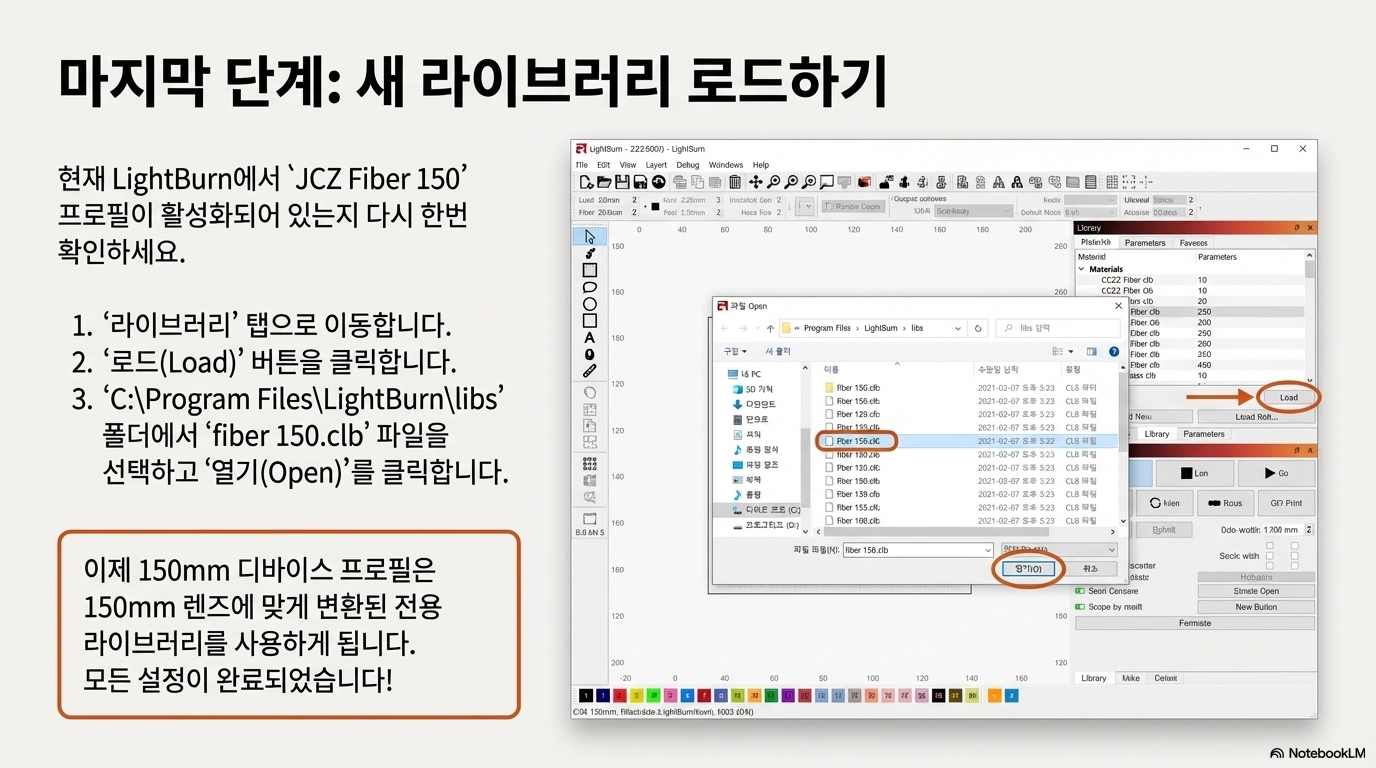Click the grid array tool in left sidebar
Screen dimensions: 1376x768
(589, 463)
